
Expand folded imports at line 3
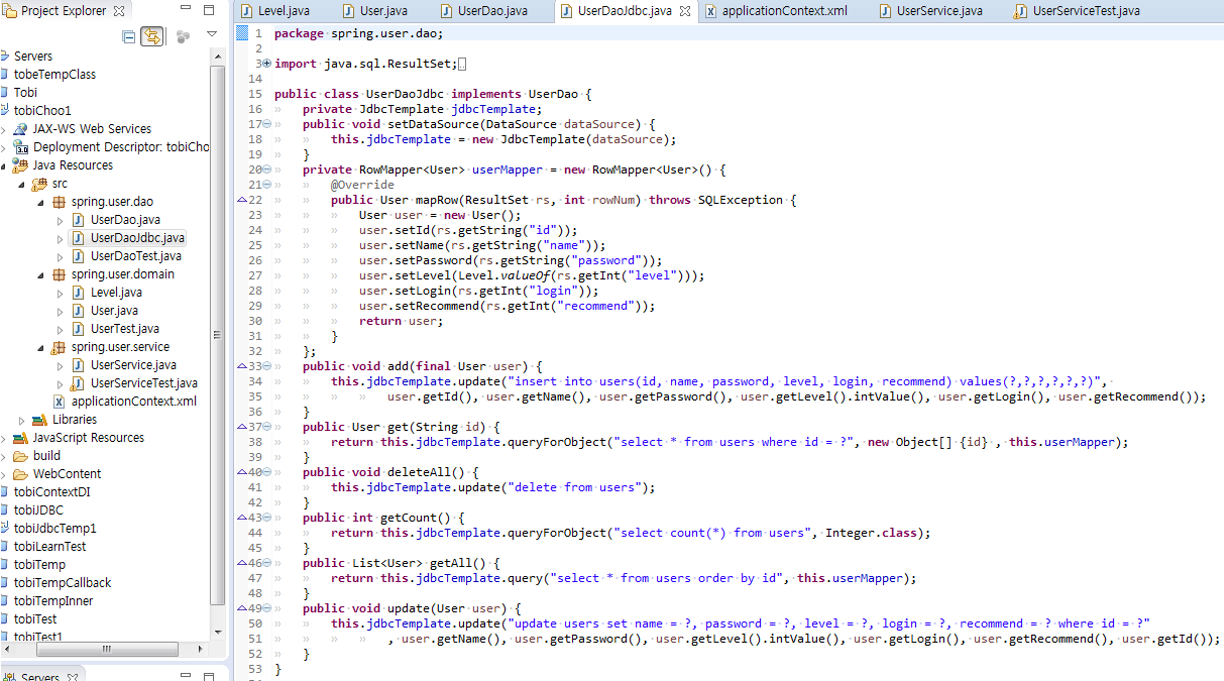tap(267, 64)
